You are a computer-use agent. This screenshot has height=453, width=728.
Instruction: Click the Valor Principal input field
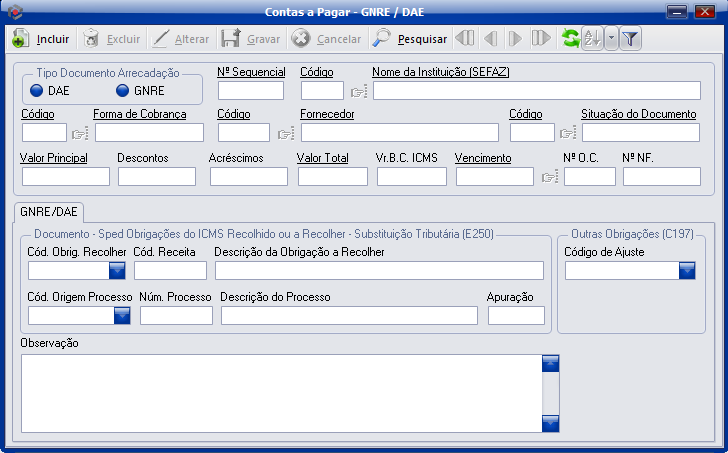coord(65,177)
